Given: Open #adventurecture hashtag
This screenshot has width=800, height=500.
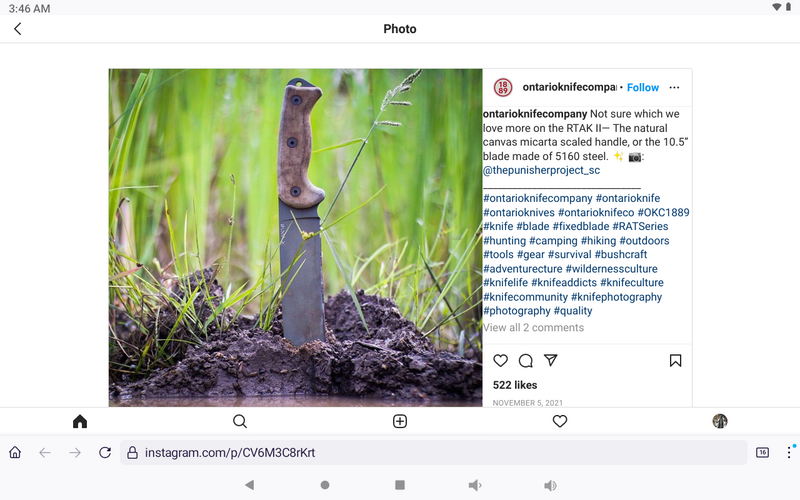Looking at the screenshot, I should [522, 269].
